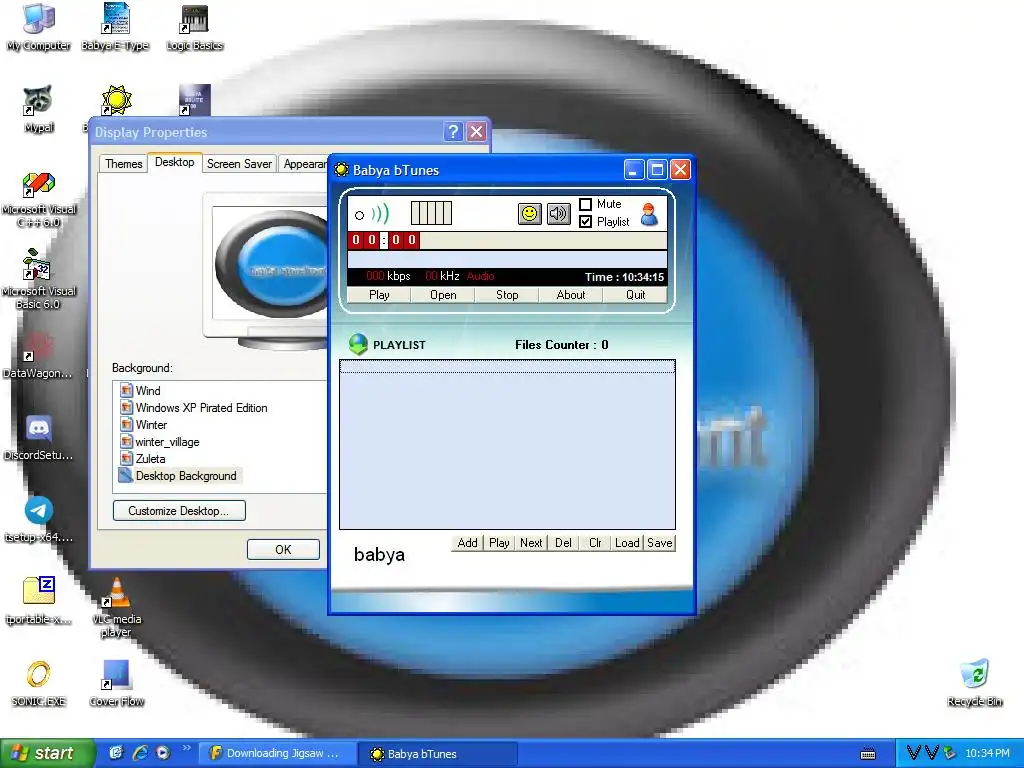Select the Babya E-Type desktop icon
Image resolution: width=1024 pixels, height=768 pixels.
coord(116,27)
